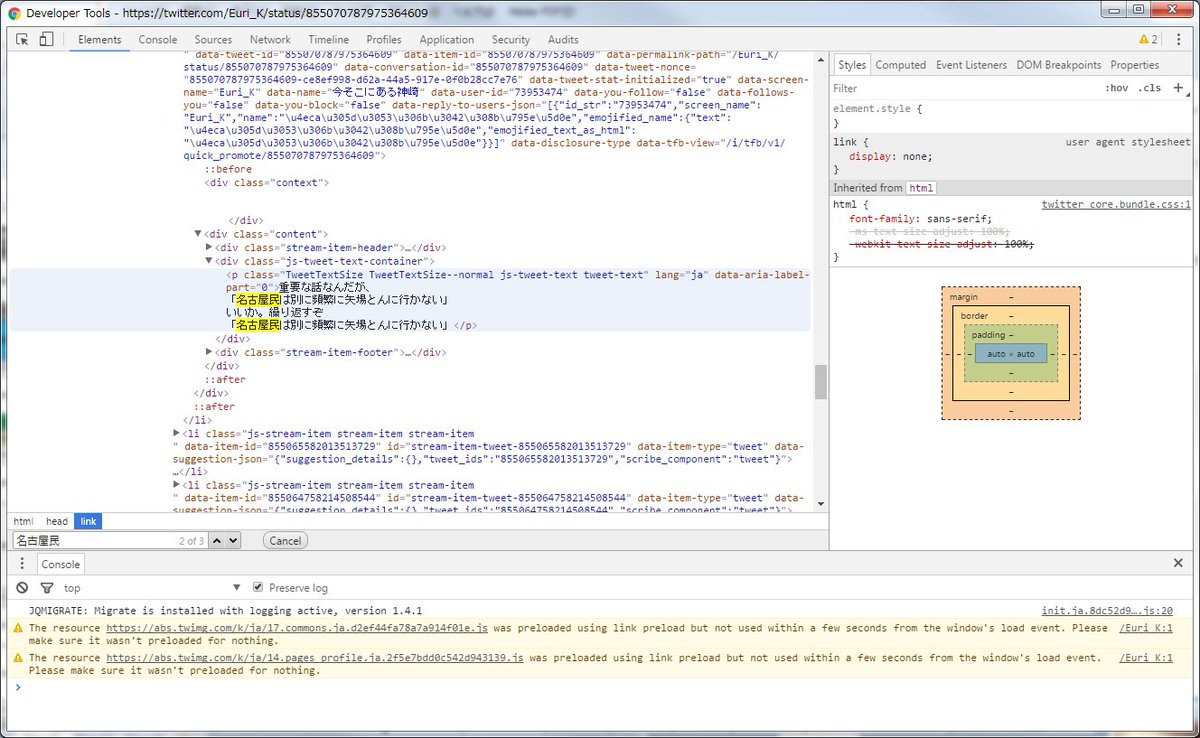The image size is (1200, 738).
Task: Add new style rule with plus icon
Action: click(x=1178, y=88)
